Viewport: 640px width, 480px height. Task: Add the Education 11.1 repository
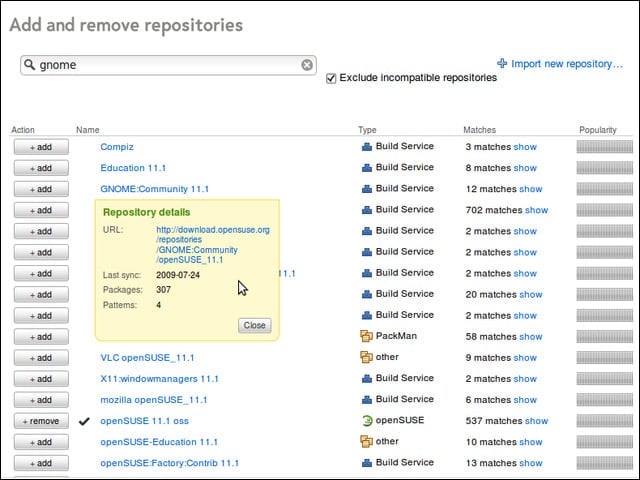pos(41,168)
